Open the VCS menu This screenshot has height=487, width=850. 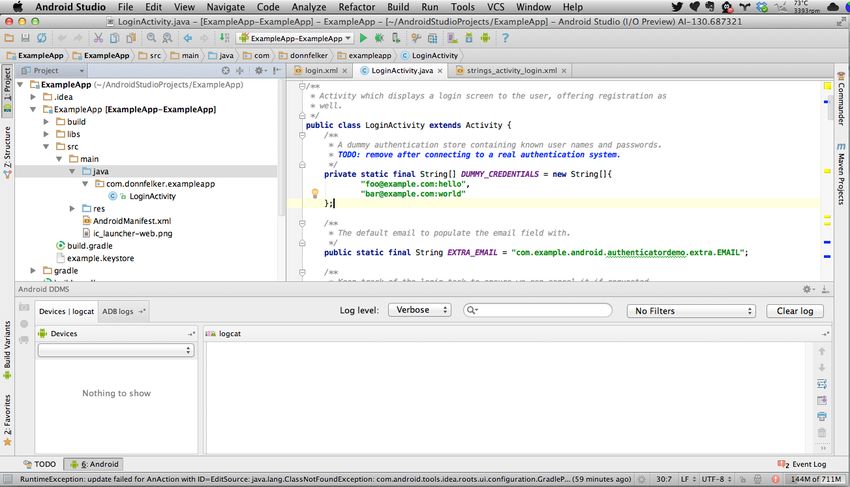(495, 7)
